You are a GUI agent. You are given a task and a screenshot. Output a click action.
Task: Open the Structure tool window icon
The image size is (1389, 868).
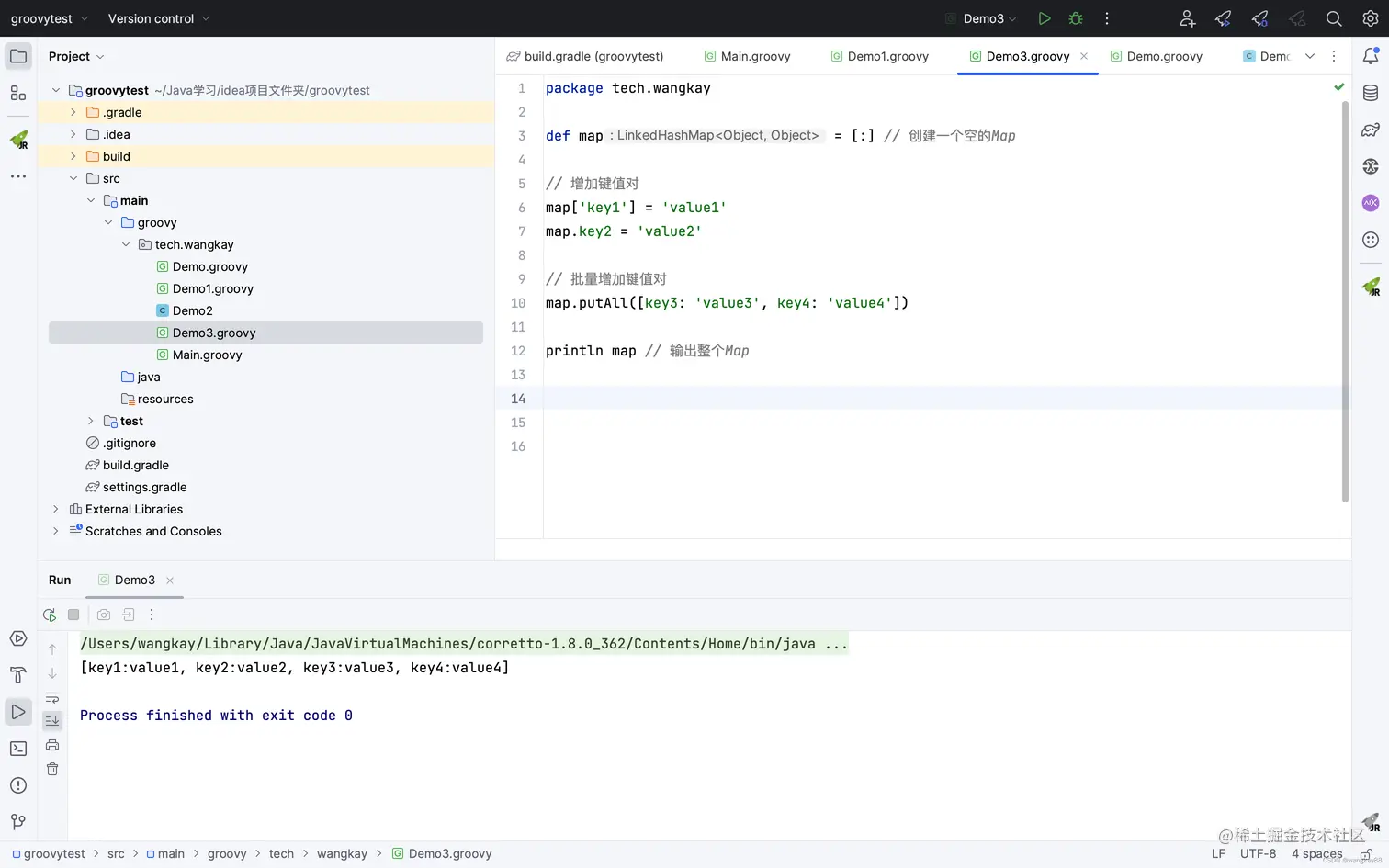pos(18,93)
